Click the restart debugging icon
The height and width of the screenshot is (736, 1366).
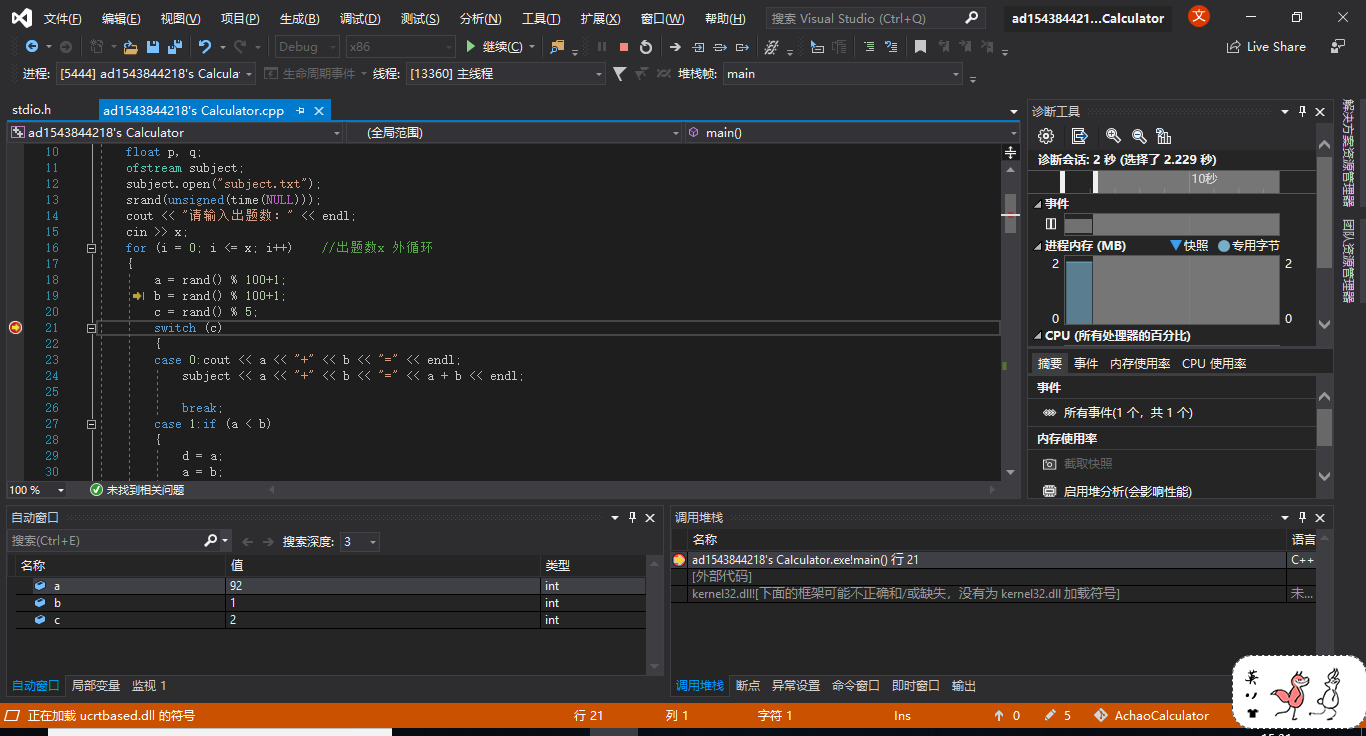click(646, 47)
